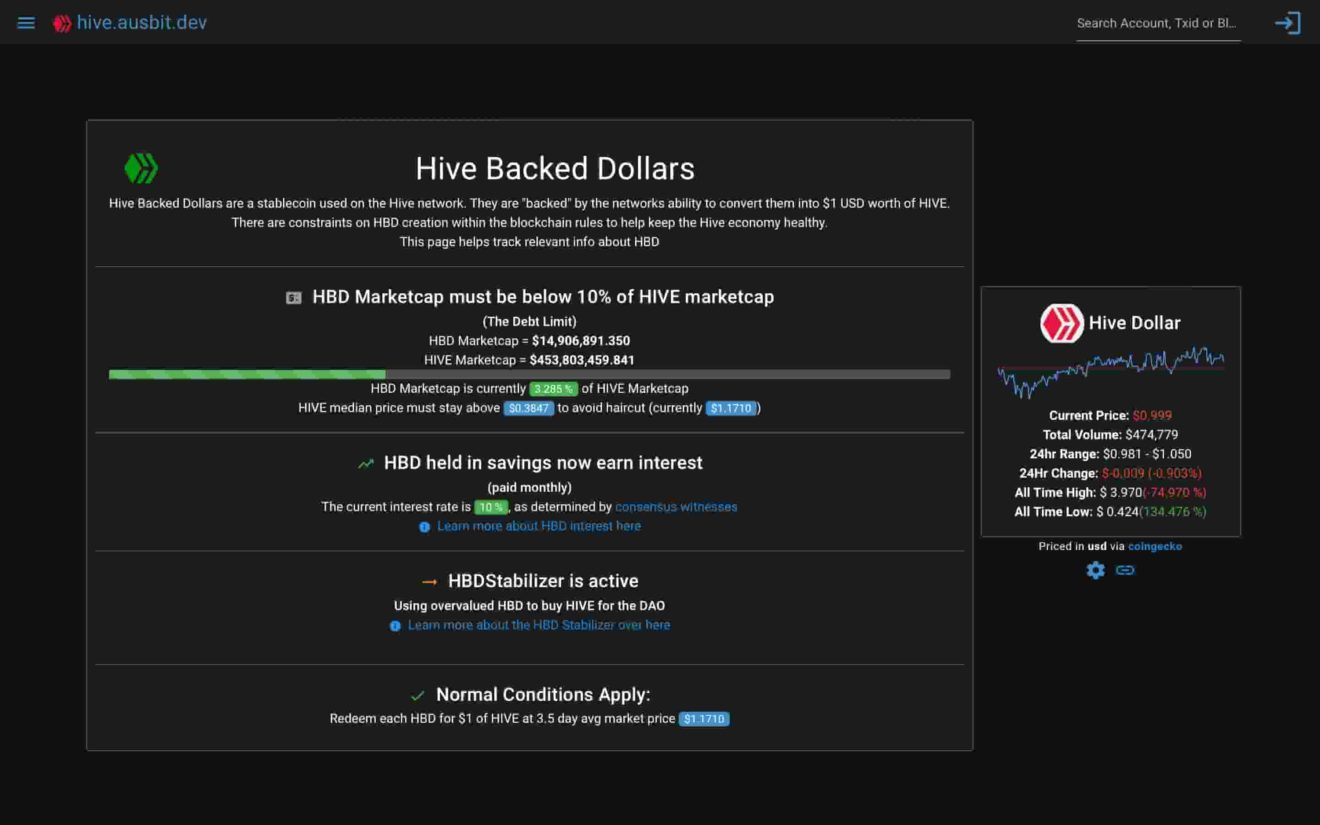The height and width of the screenshot is (825, 1320).
Task: Open the settings gear under the Hive Dollar panel
Action: pyautogui.click(x=1095, y=570)
